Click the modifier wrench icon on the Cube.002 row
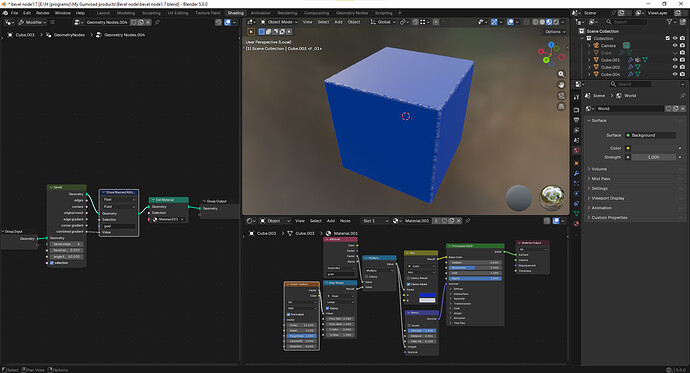The width and height of the screenshot is (690, 373). (631, 67)
